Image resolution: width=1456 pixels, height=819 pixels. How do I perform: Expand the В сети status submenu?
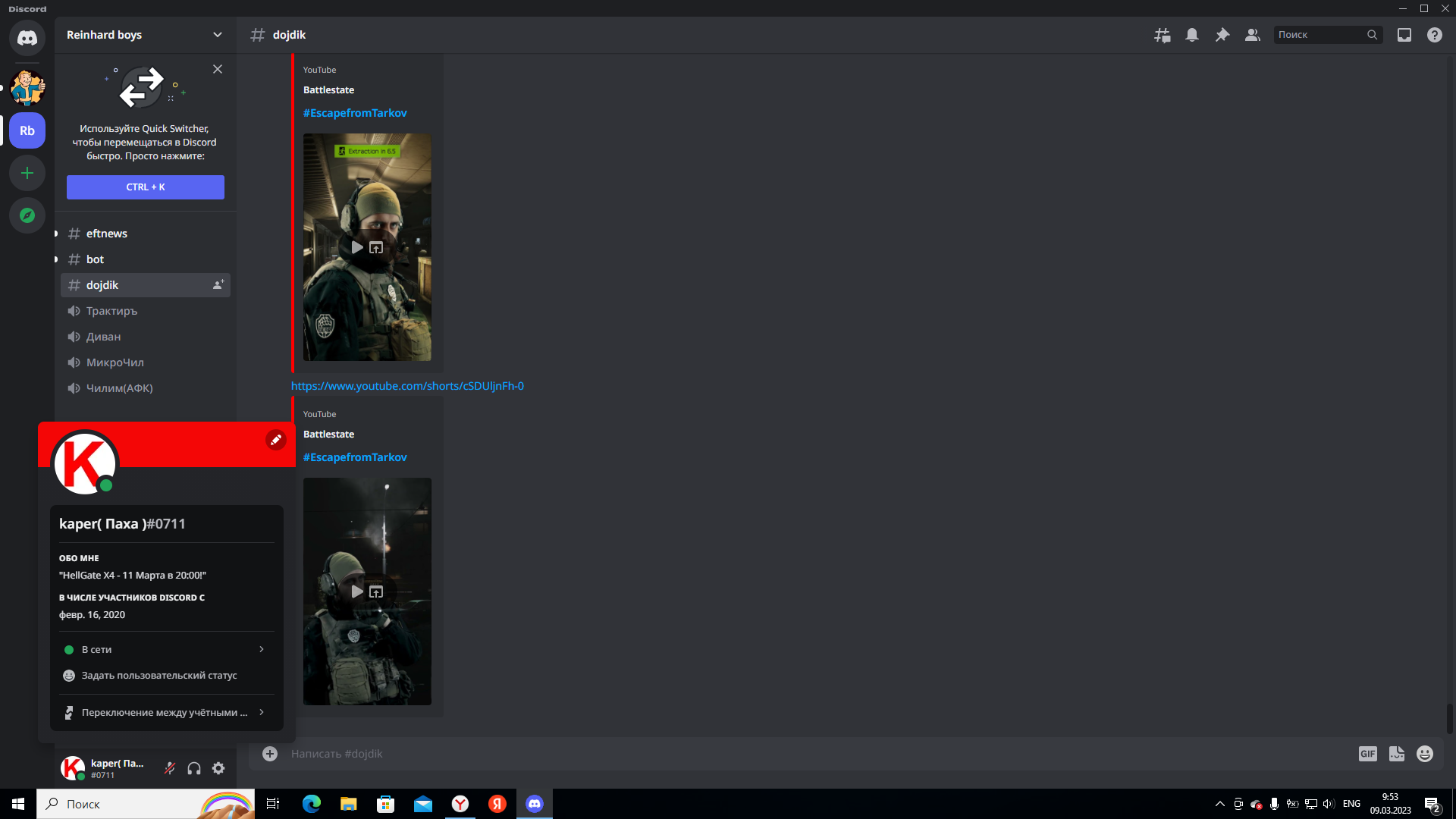coord(167,649)
